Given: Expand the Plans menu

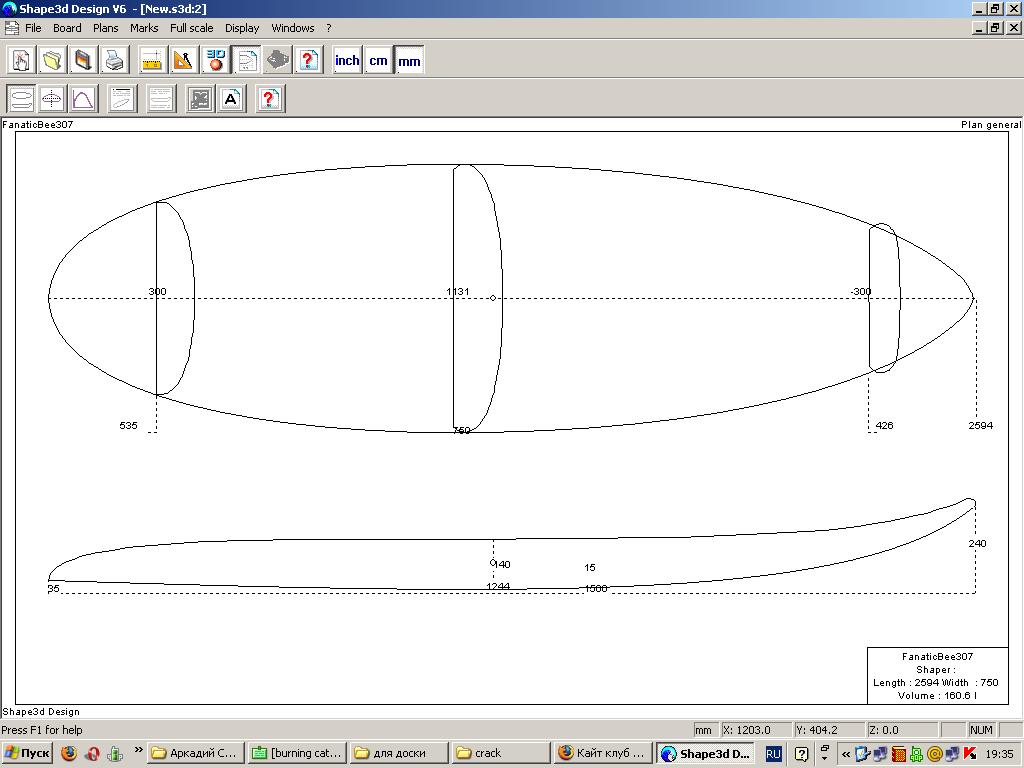Looking at the screenshot, I should [x=105, y=28].
